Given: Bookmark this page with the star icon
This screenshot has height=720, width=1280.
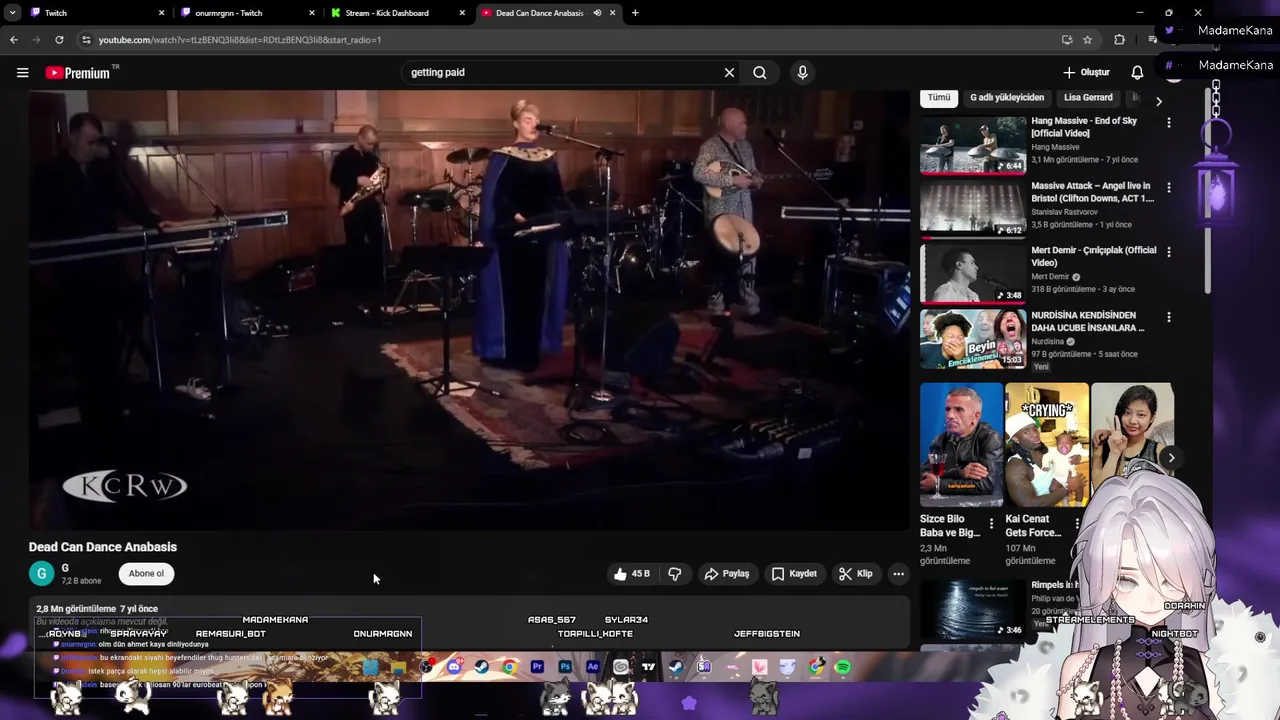Looking at the screenshot, I should point(1087,40).
